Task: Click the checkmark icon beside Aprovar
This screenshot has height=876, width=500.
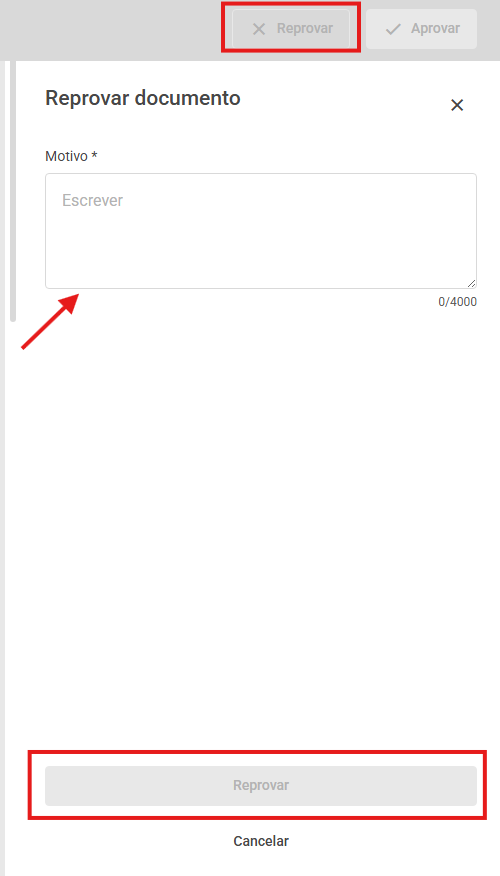Action: [x=393, y=29]
